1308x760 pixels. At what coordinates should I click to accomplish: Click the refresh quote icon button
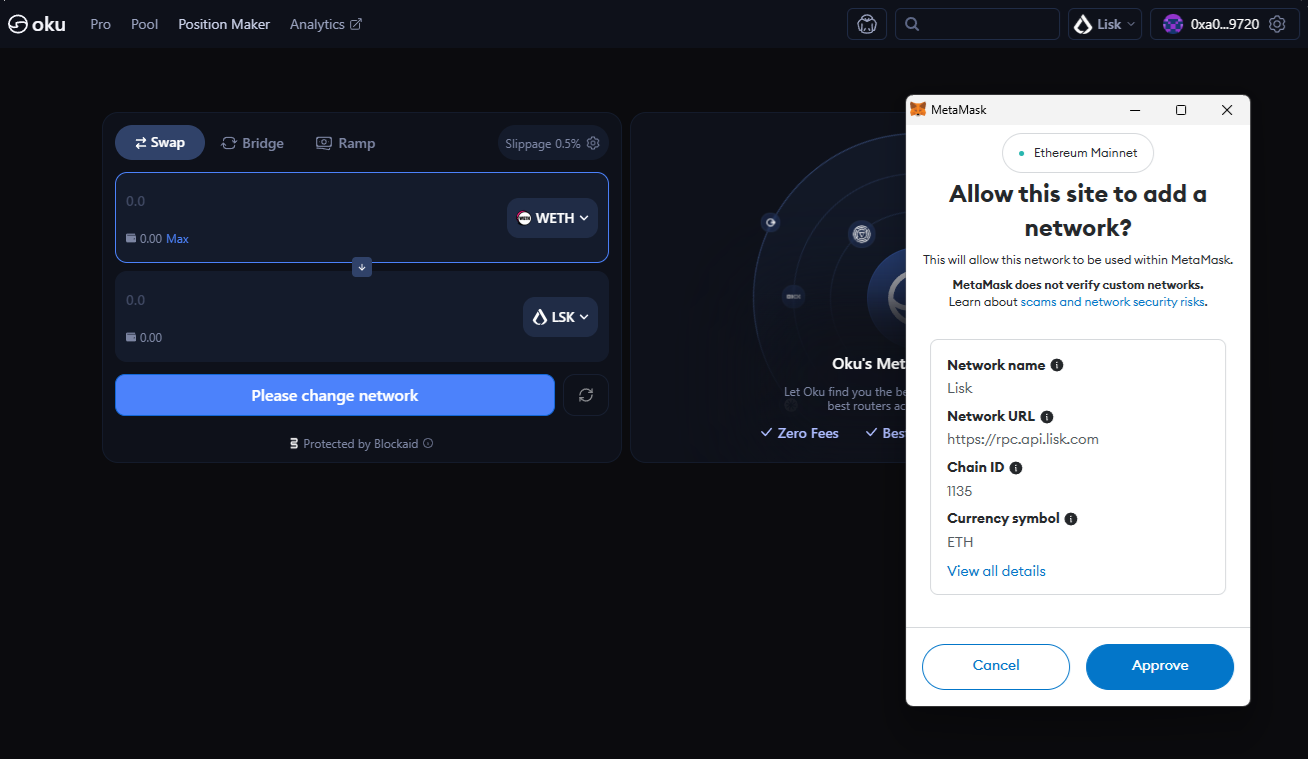tap(586, 395)
